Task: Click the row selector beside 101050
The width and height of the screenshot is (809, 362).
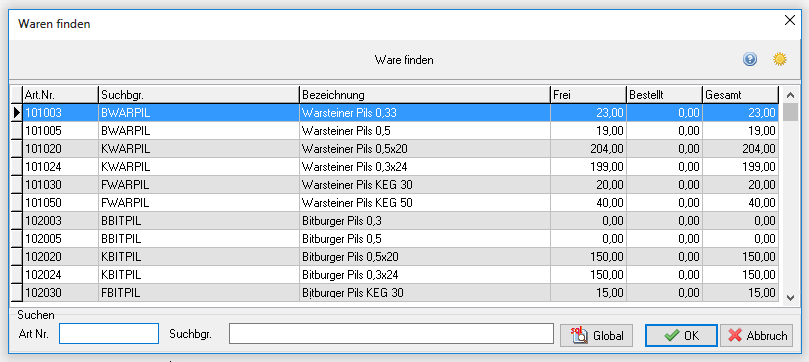Action: (17, 203)
